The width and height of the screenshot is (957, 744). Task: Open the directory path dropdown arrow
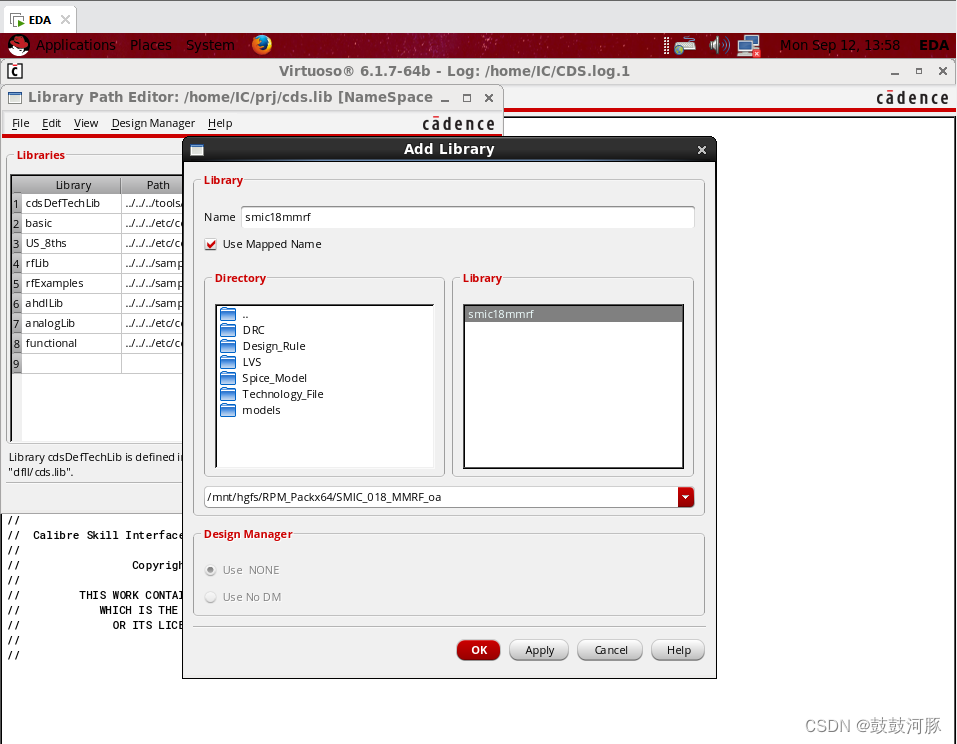point(686,497)
